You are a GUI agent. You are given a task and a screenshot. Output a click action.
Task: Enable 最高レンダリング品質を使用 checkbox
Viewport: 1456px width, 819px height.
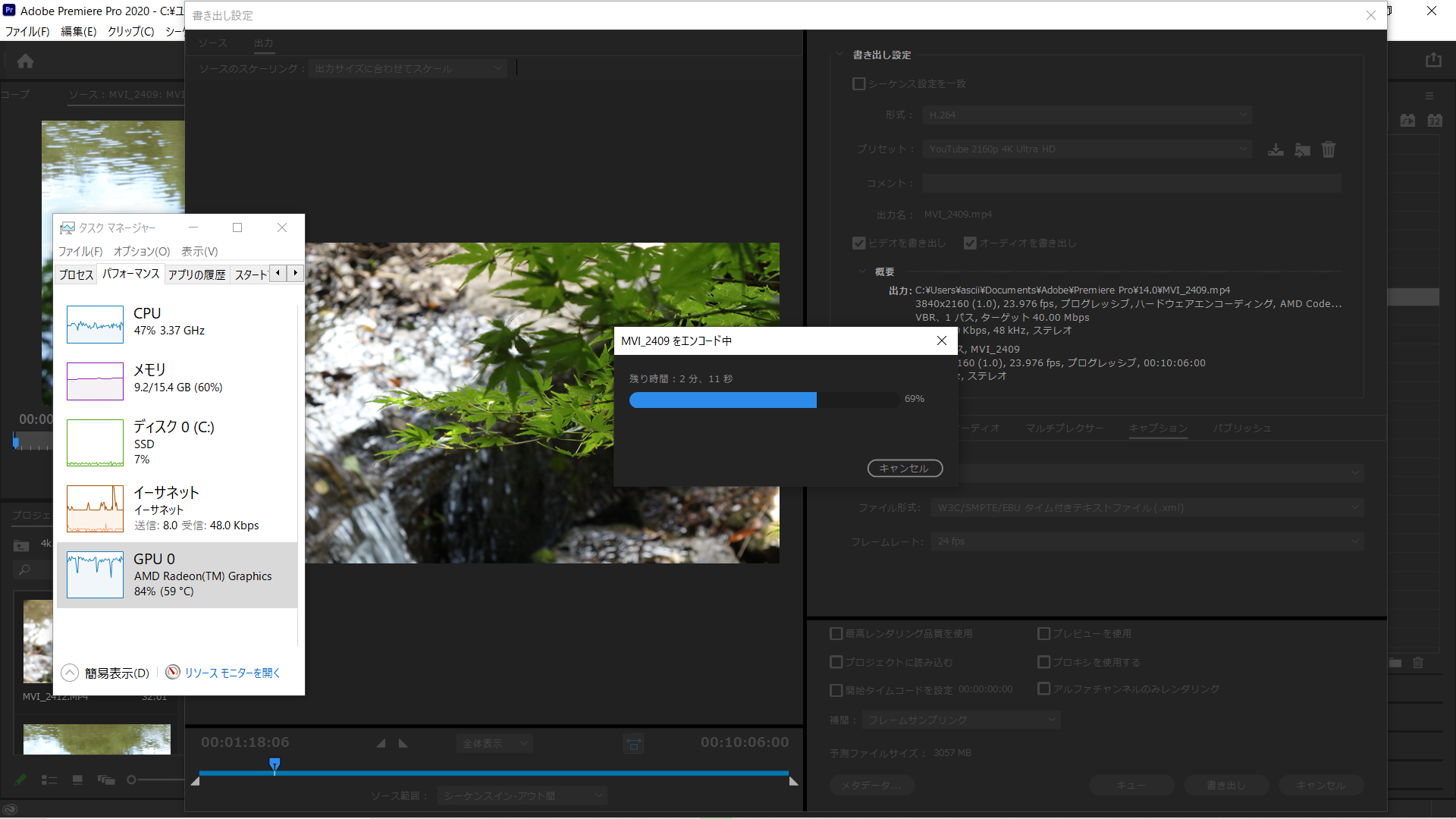[836, 634]
